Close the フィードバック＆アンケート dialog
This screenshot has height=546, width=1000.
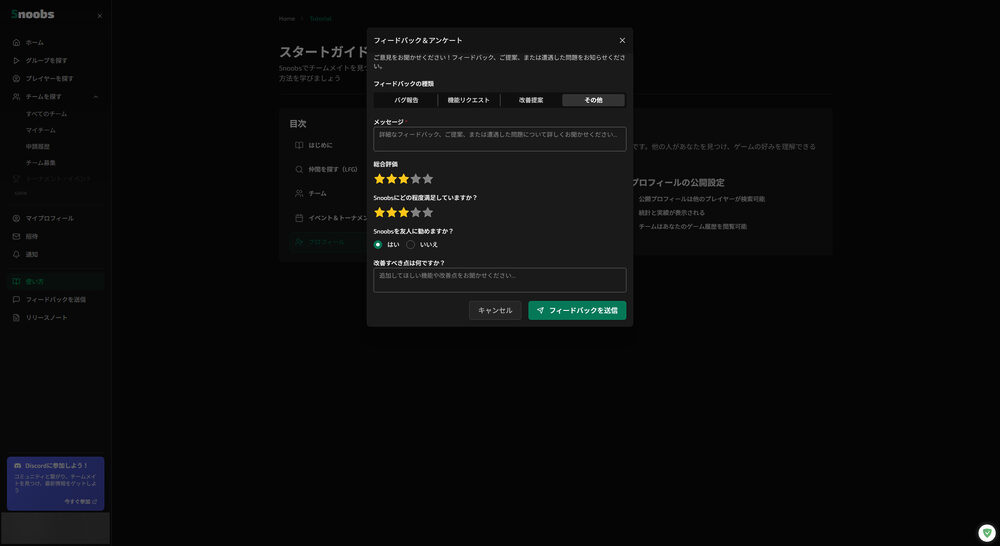622,40
